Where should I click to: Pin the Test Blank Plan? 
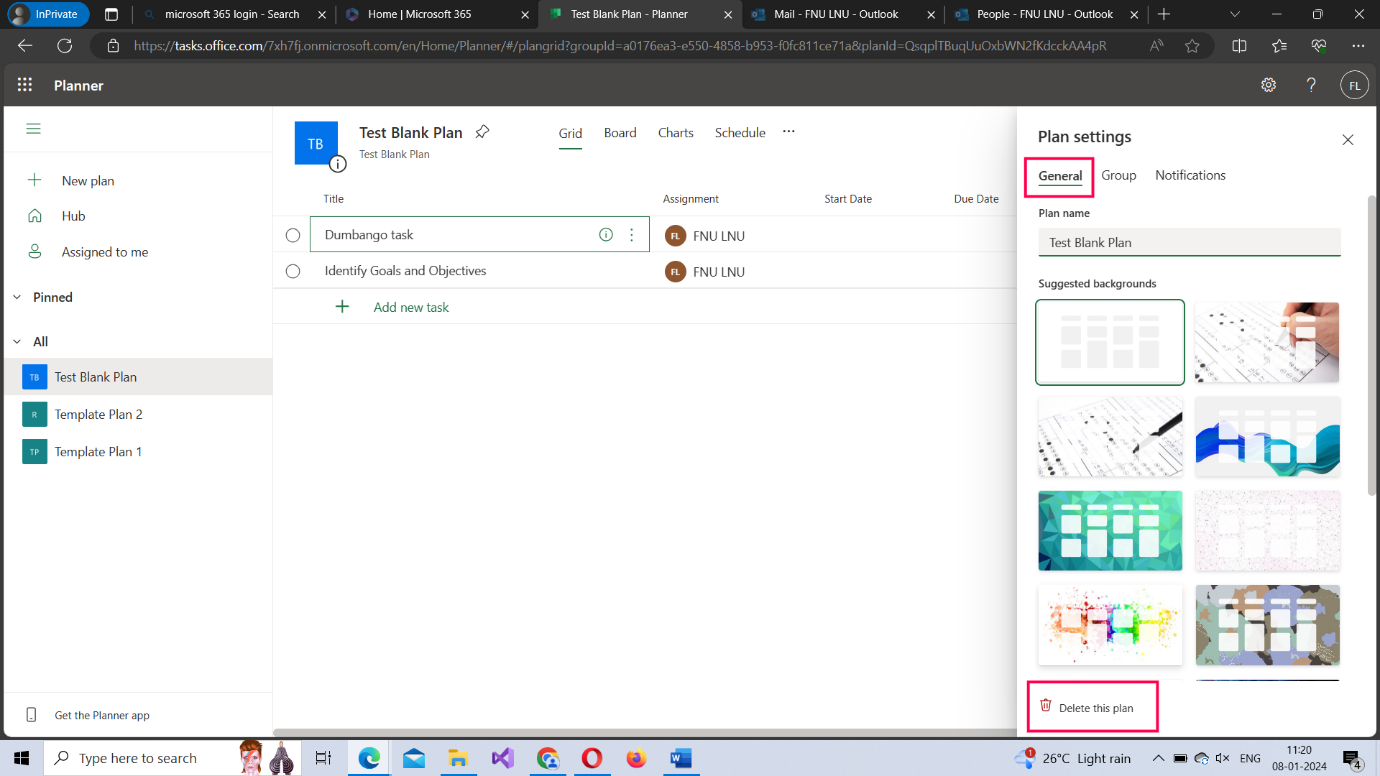(482, 132)
